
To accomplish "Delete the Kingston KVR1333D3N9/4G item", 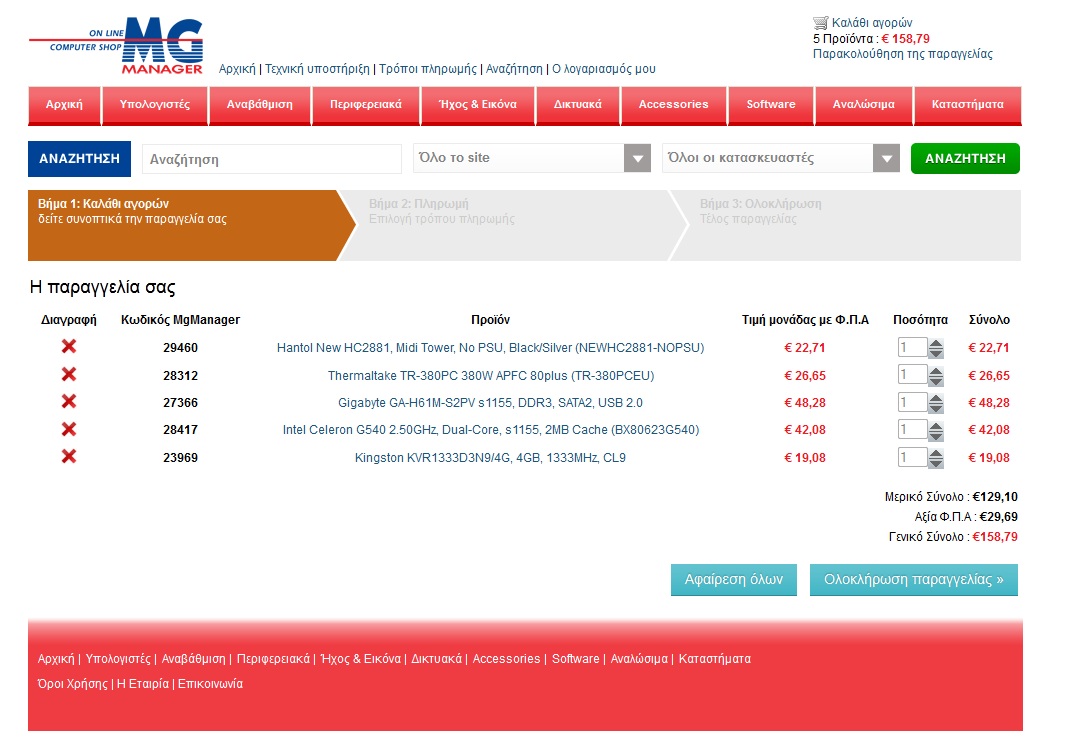I will point(69,456).
